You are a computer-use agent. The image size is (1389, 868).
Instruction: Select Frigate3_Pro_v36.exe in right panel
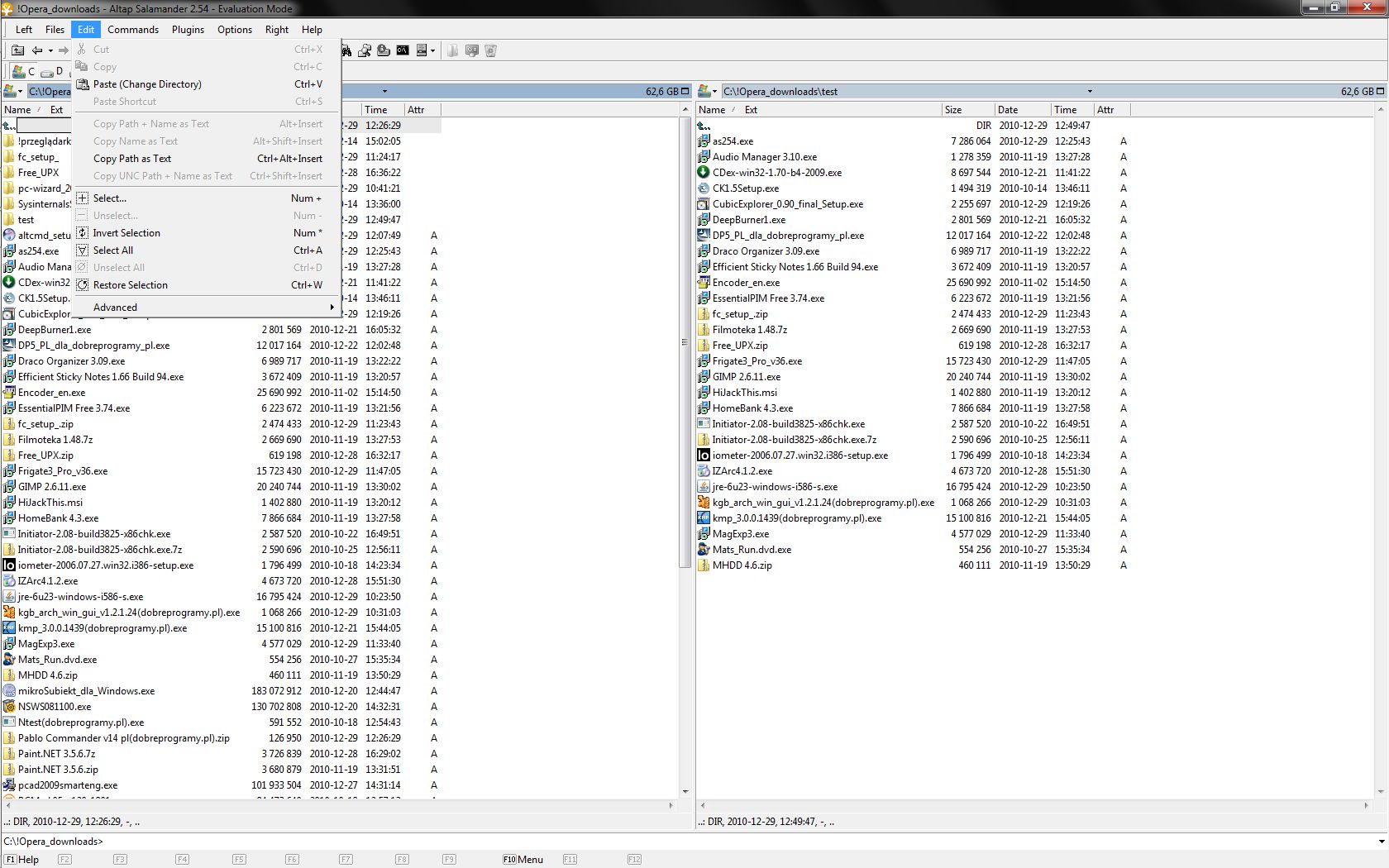pos(757,361)
